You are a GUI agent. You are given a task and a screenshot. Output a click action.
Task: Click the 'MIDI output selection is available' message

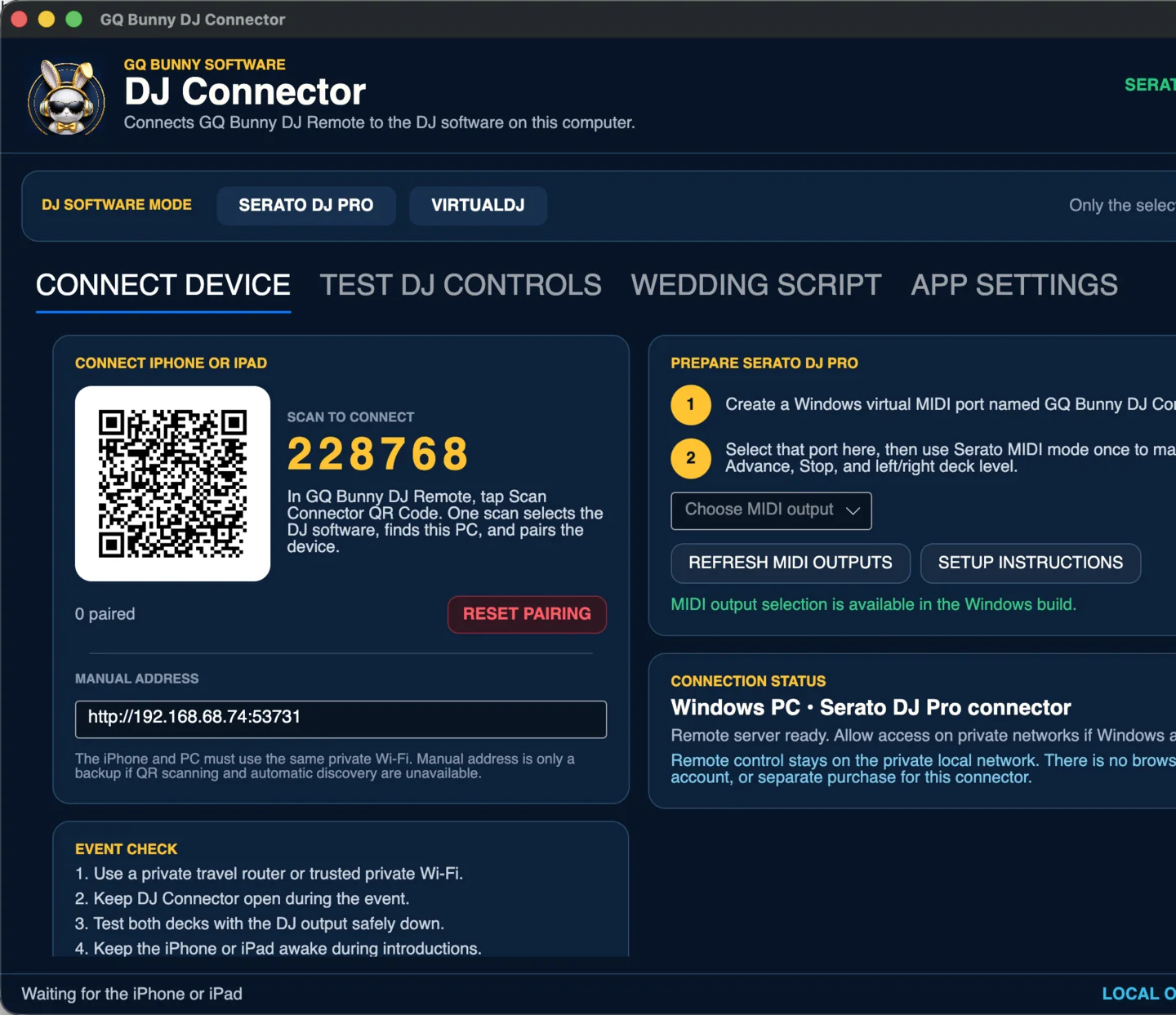874,604
